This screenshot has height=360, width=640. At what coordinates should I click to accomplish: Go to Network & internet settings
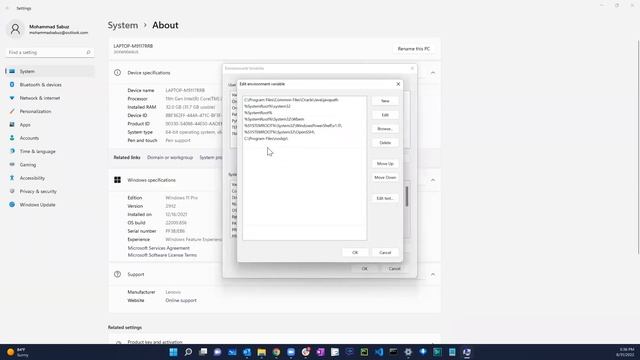pos(50,98)
